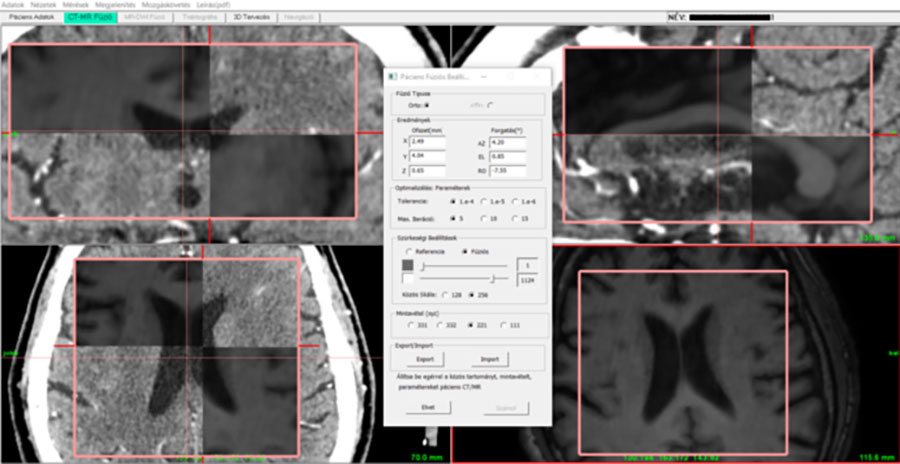
Task: Choose common scale 128
Action: 445,295
